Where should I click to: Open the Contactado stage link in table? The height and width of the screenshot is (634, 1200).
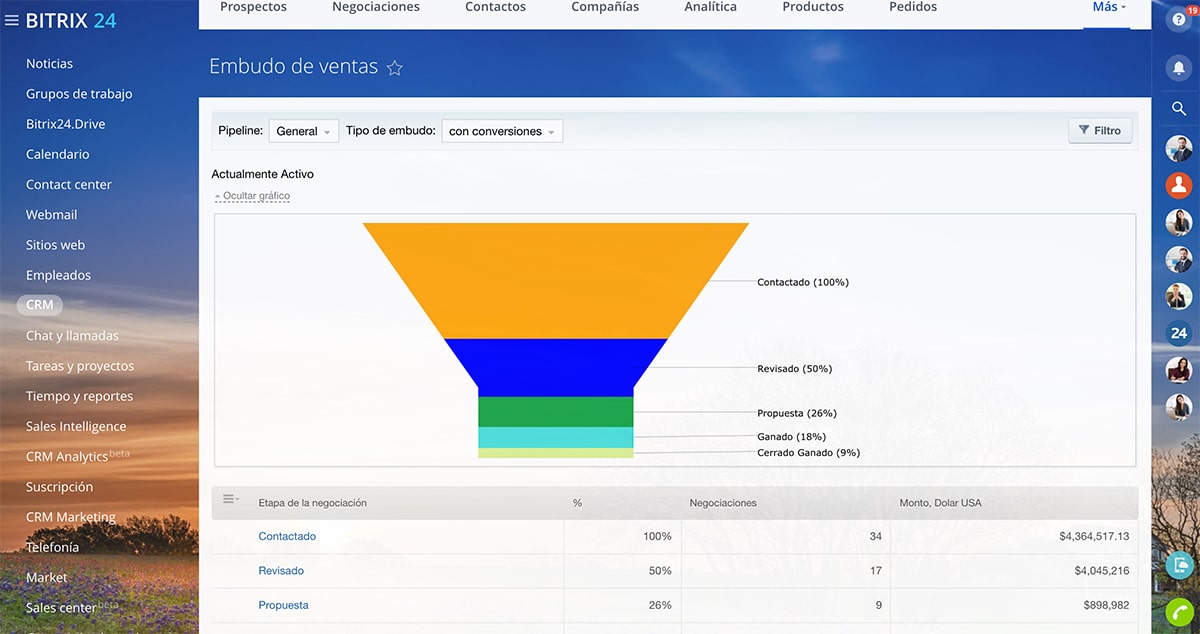click(287, 536)
